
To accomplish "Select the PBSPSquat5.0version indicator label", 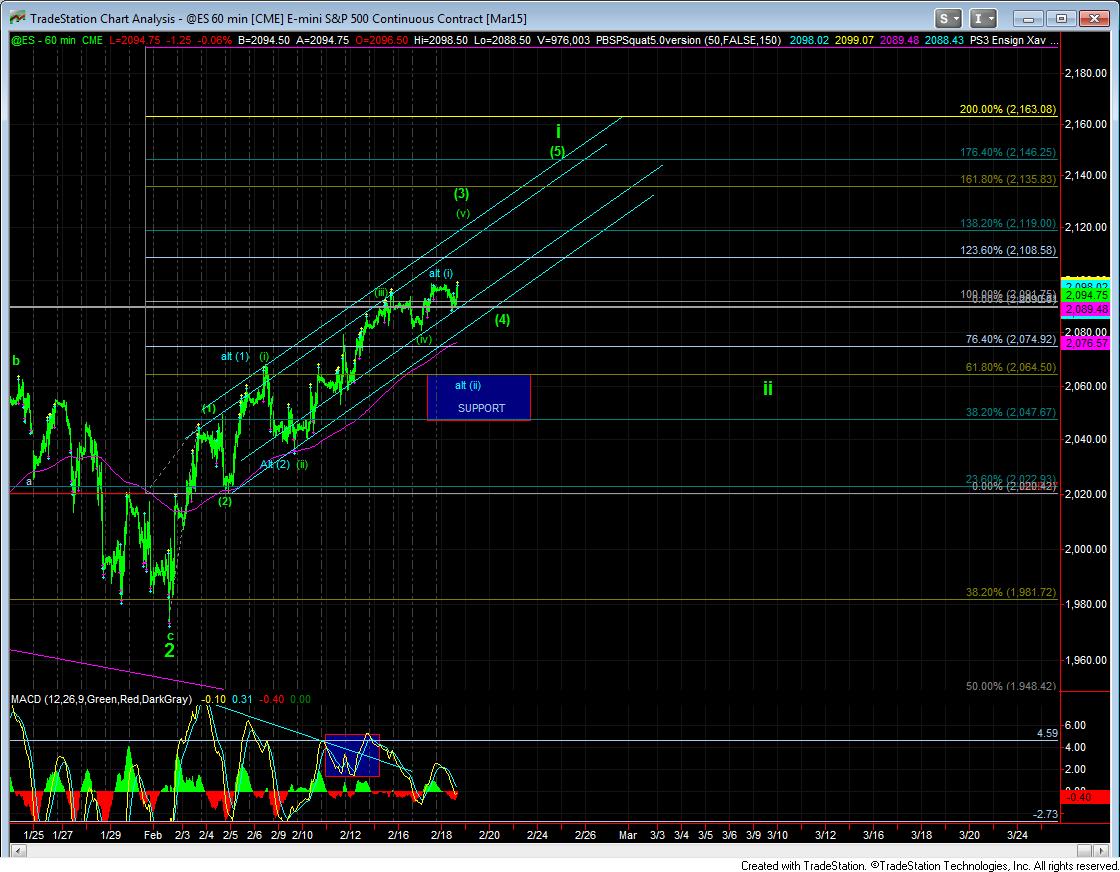I will 689,41.
